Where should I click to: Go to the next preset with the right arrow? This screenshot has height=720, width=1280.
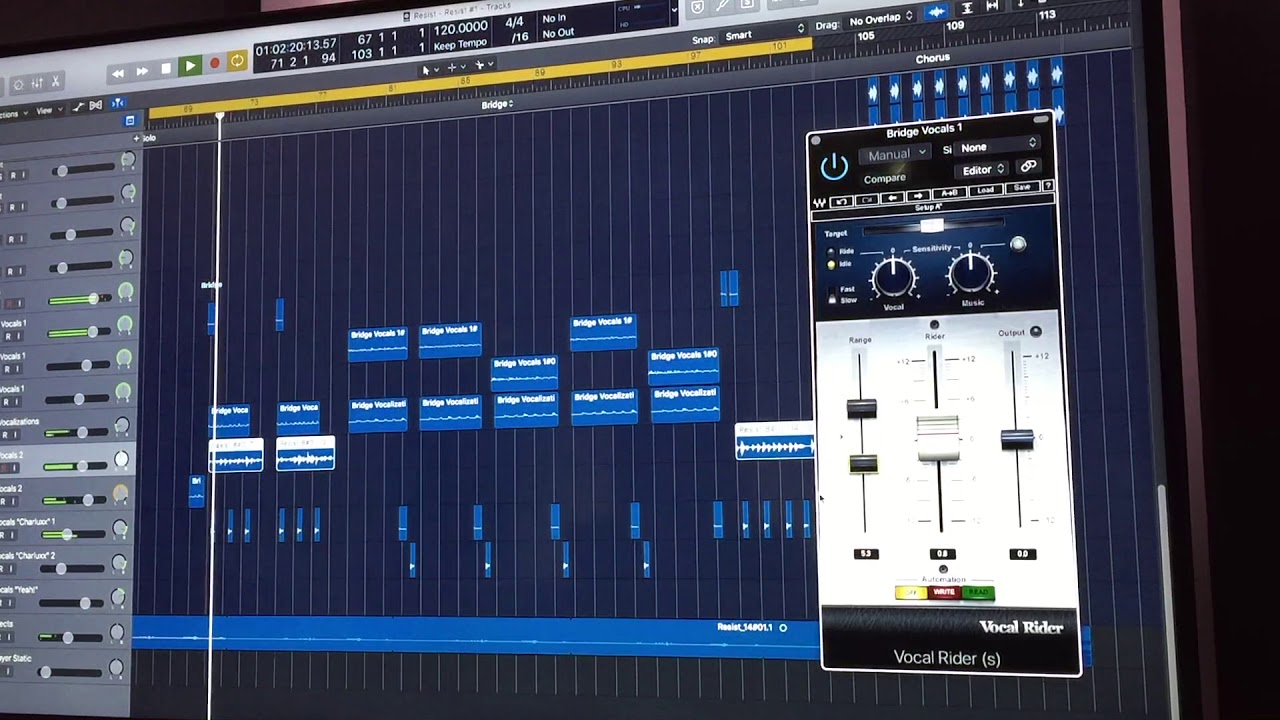coord(919,195)
